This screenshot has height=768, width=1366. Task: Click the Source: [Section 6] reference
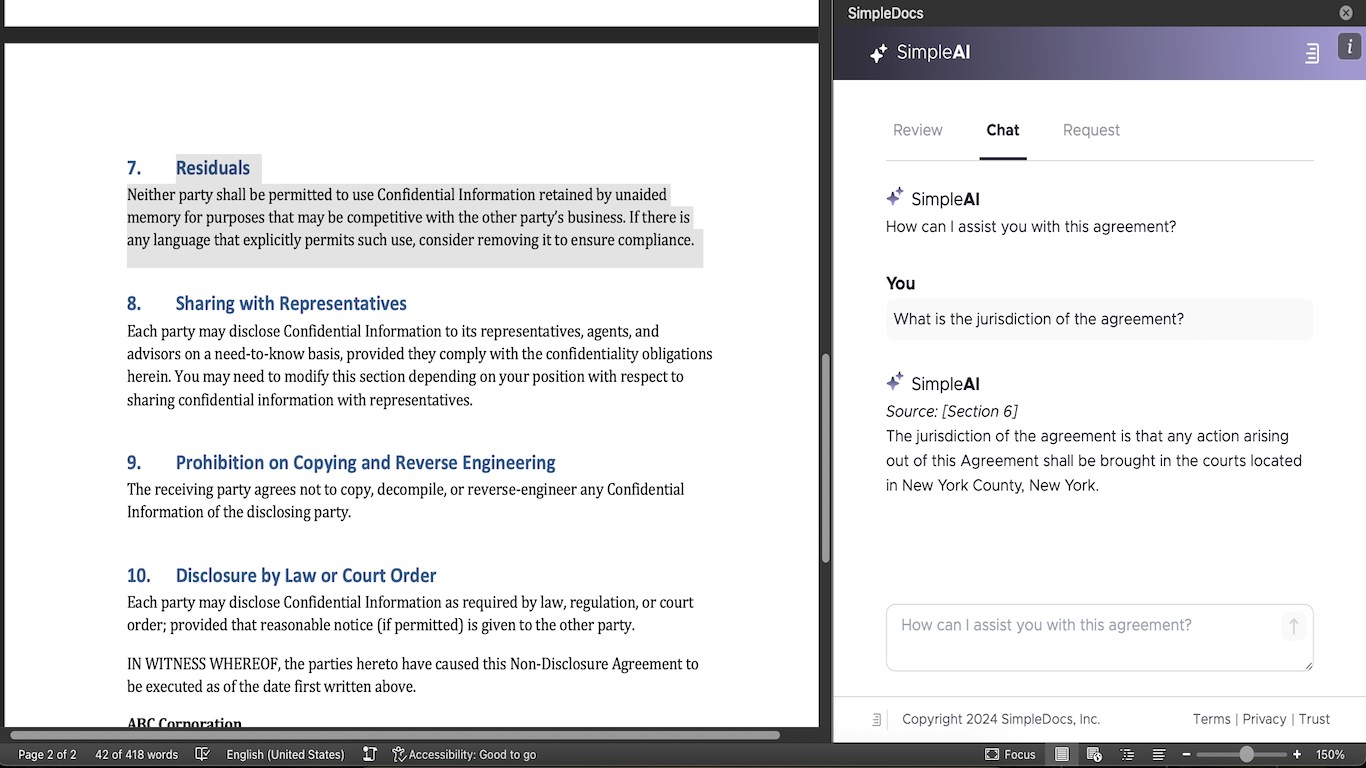point(952,411)
